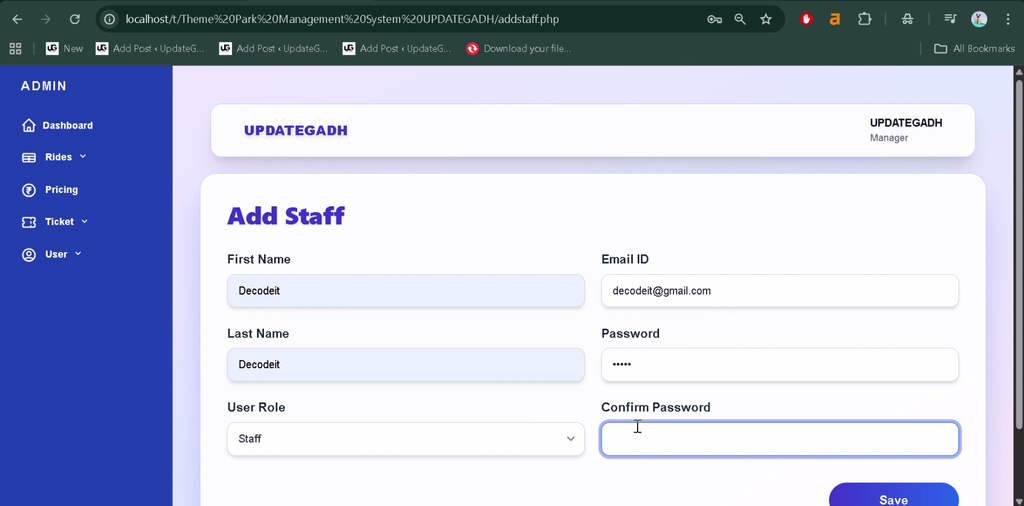Click the Confirm Password label

pyautogui.click(x=656, y=407)
